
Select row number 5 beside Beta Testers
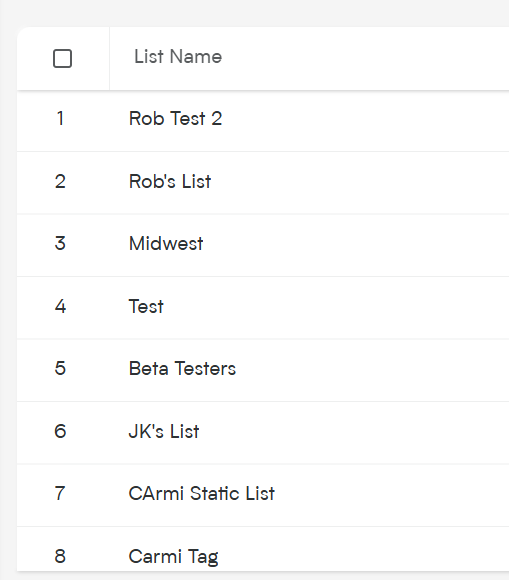(x=60, y=368)
